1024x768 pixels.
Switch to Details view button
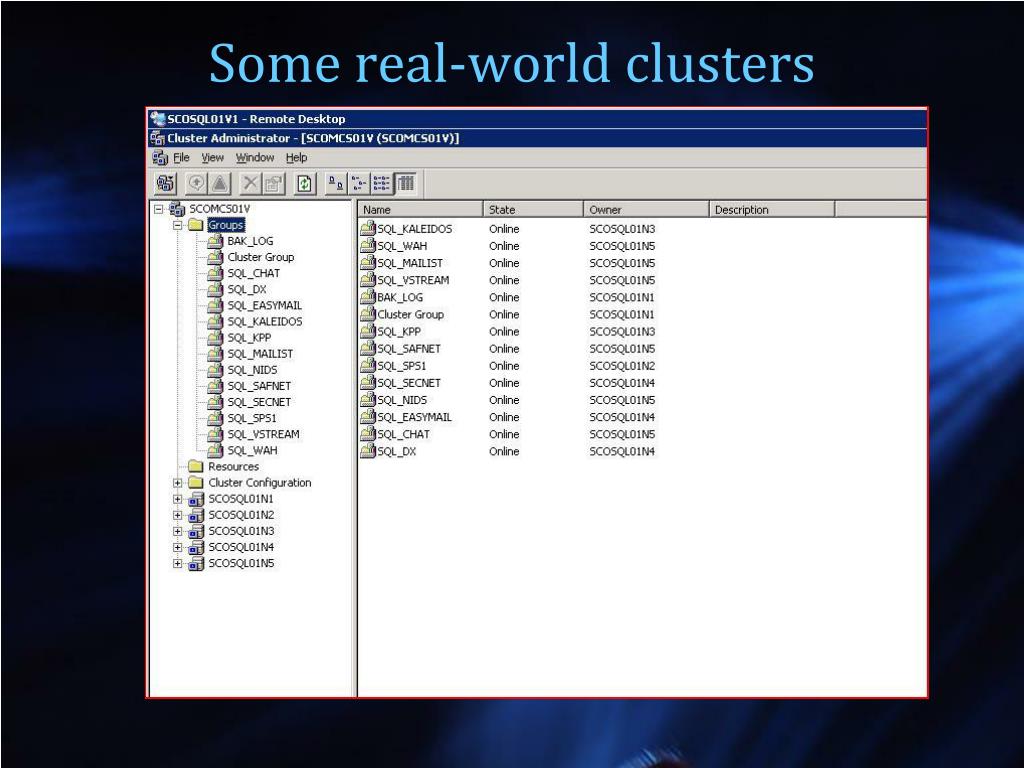[x=405, y=184]
